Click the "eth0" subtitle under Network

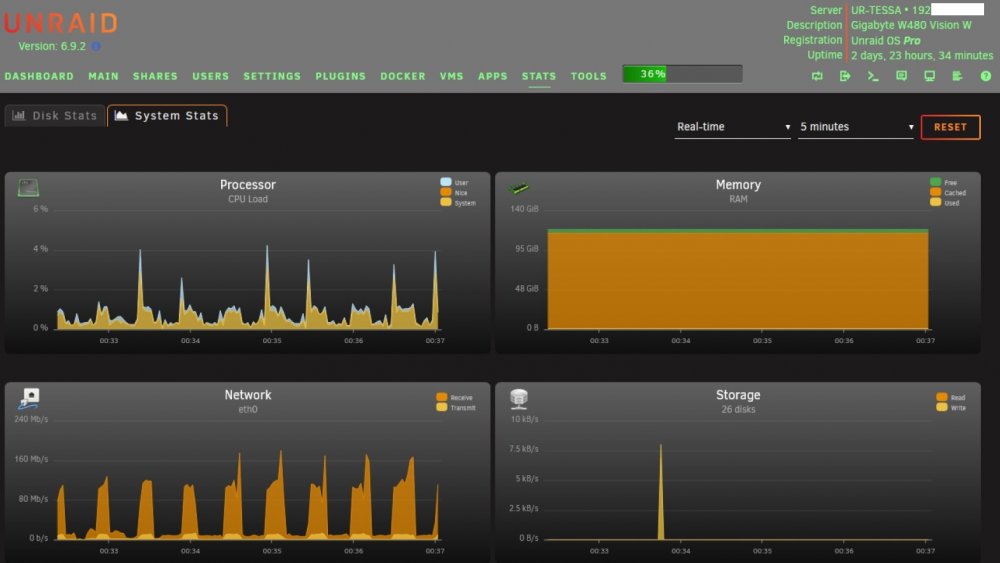pos(247,409)
